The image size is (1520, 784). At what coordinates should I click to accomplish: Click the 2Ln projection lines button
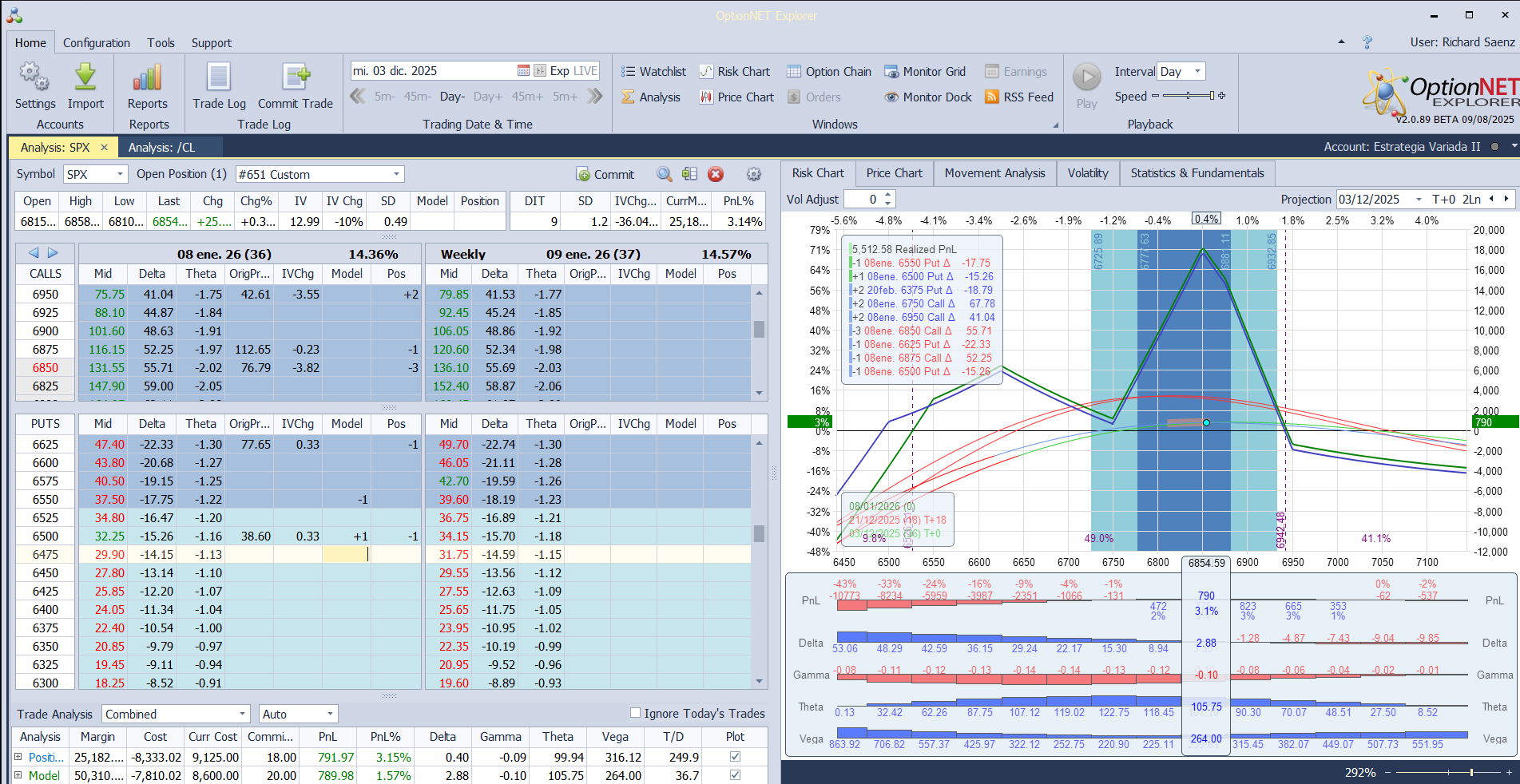tap(1471, 199)
